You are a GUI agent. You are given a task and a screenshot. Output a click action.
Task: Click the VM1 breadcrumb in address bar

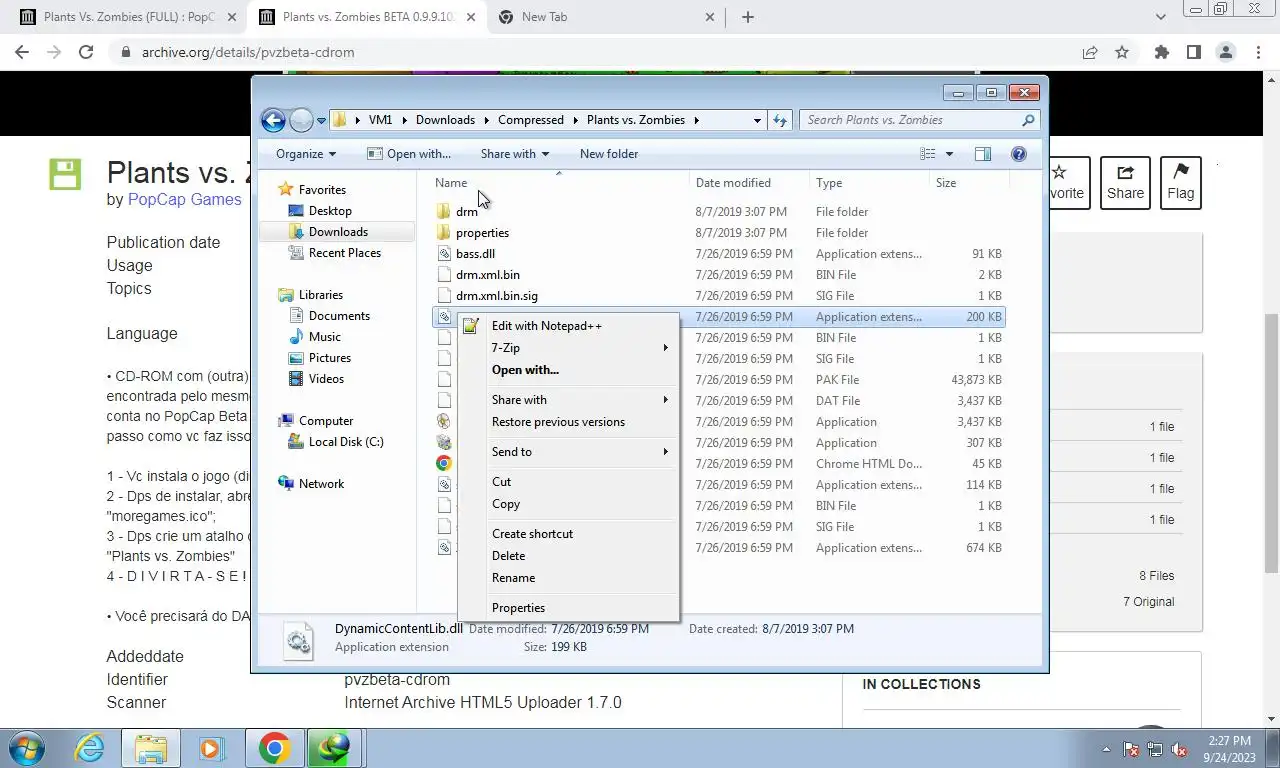(380, 120)
